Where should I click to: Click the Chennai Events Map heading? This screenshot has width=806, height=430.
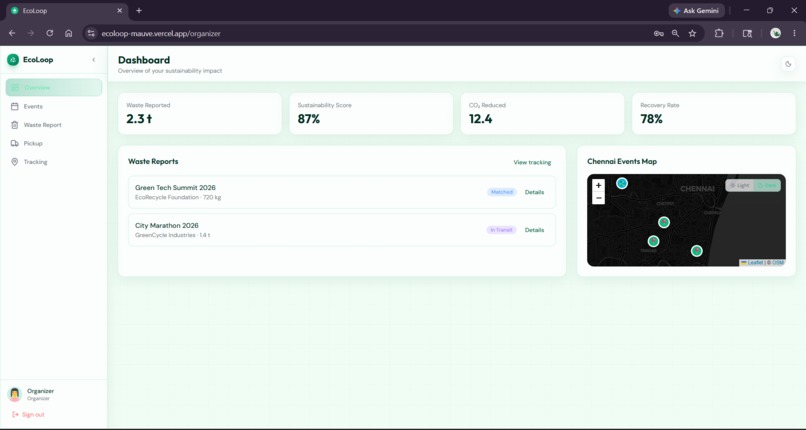point(622,161)
